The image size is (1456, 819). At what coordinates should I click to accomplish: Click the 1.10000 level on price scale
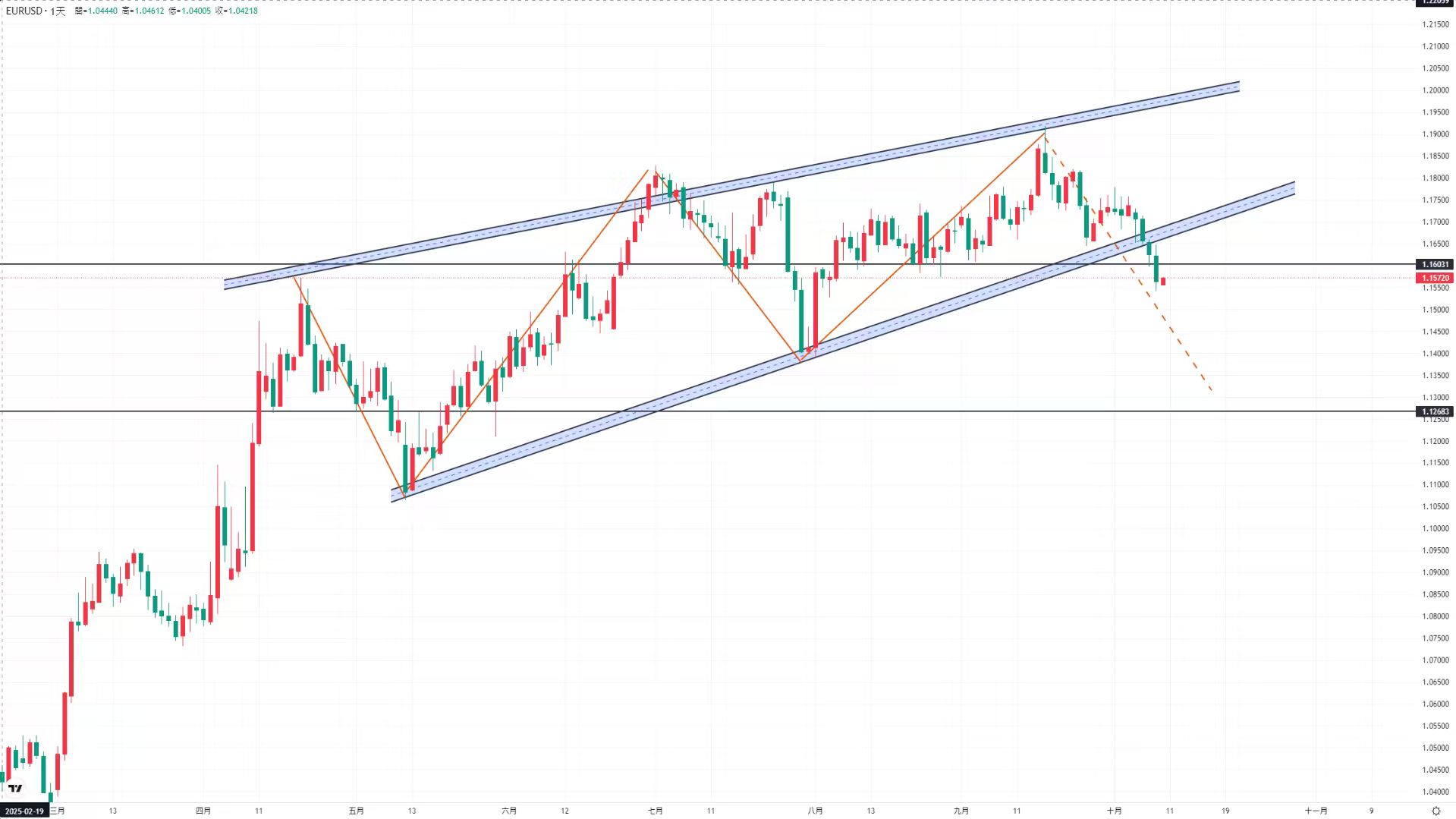point(1435,528)
